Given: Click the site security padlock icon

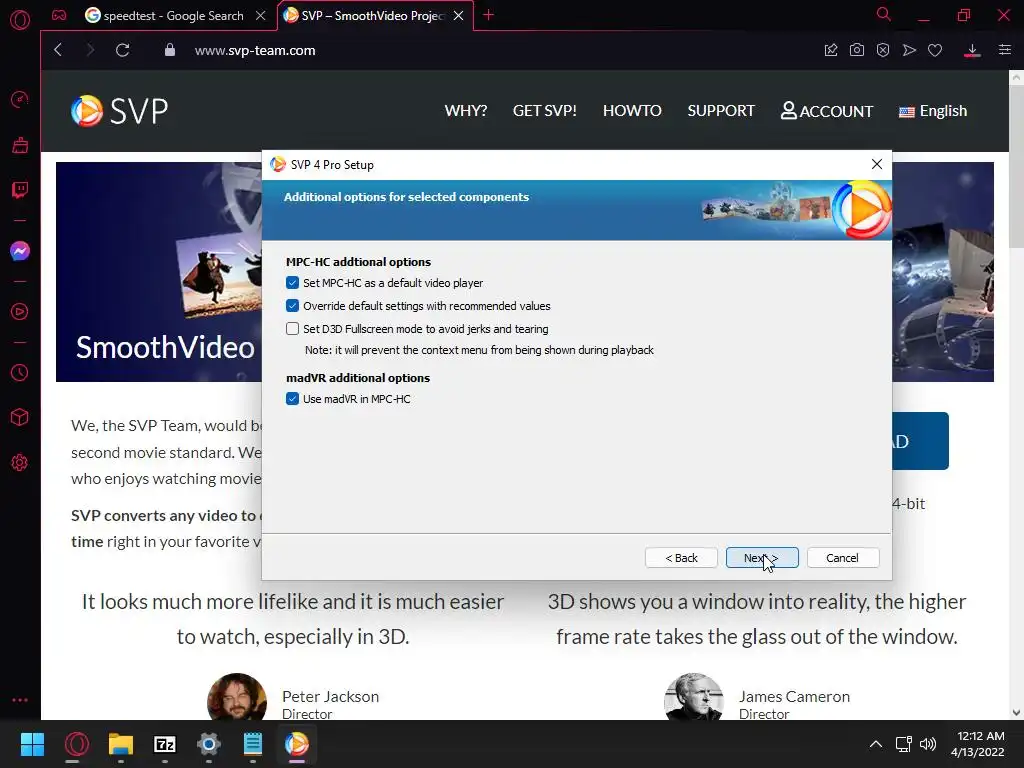Looking at the screenshot, I should click(x=170, y=50).
